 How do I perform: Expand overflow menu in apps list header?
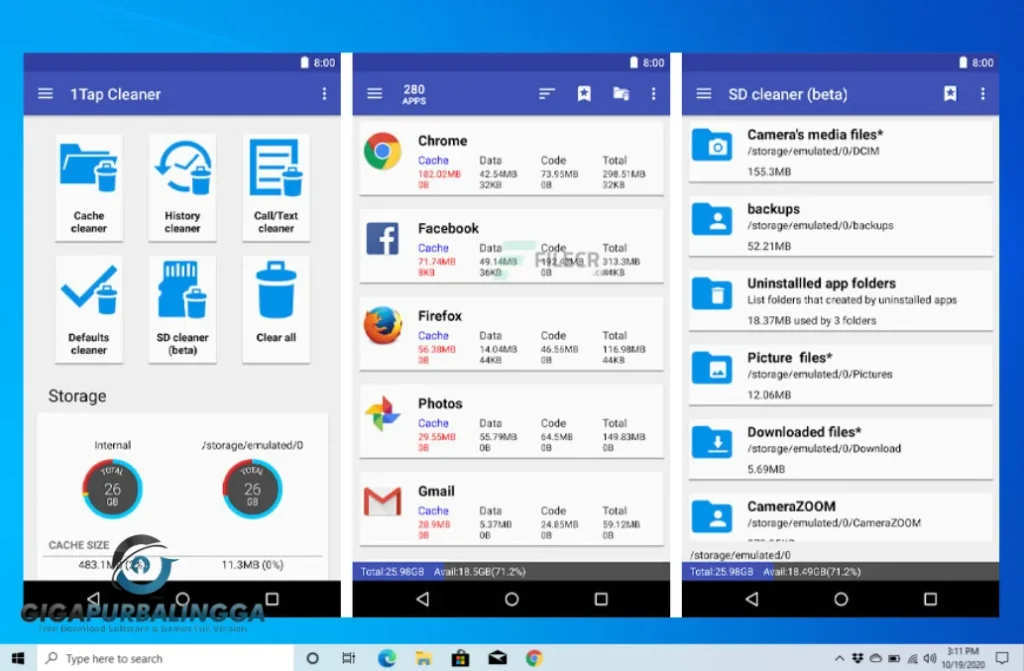654,94
